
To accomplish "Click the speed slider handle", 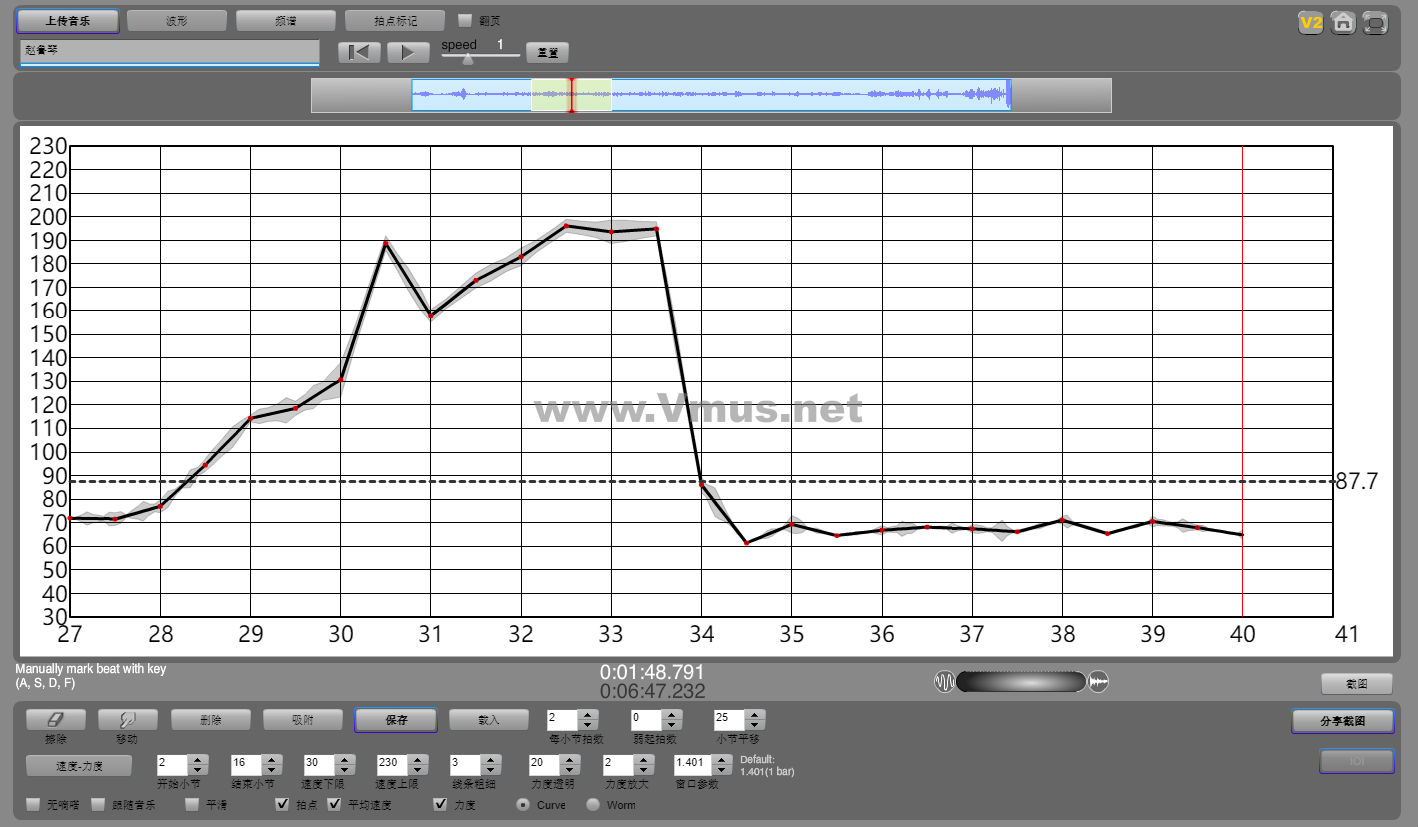I will (x=467, y=58).
